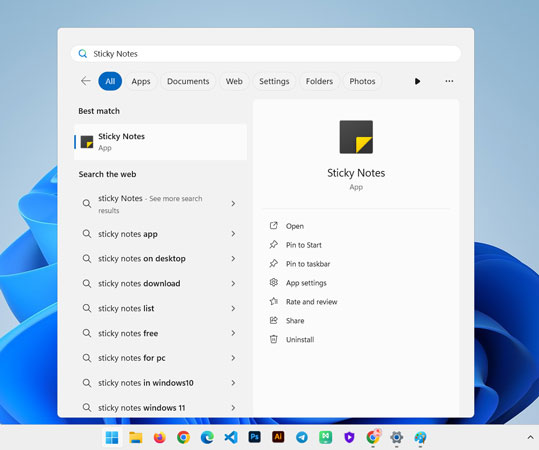The height and width of the screenshot is (450, 539).
Task: Expand chevron beside 'sticky notes for pc'
Action: pos(233,358)
